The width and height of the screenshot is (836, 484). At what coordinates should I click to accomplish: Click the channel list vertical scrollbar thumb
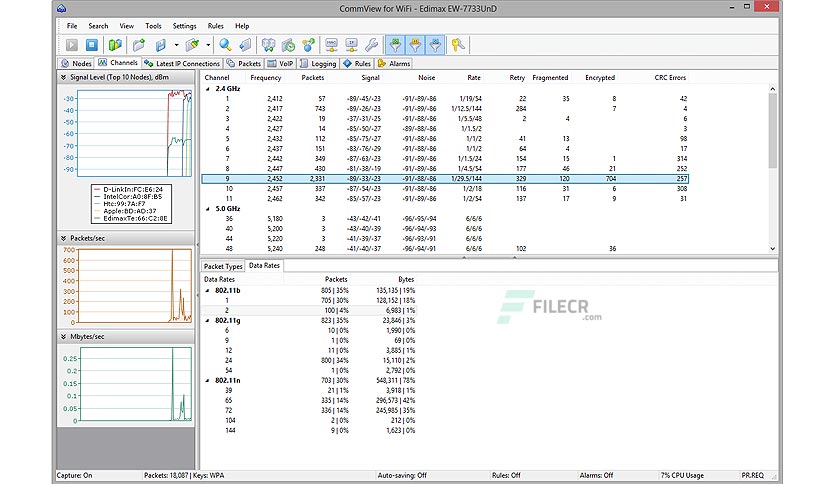pos(773,131)
